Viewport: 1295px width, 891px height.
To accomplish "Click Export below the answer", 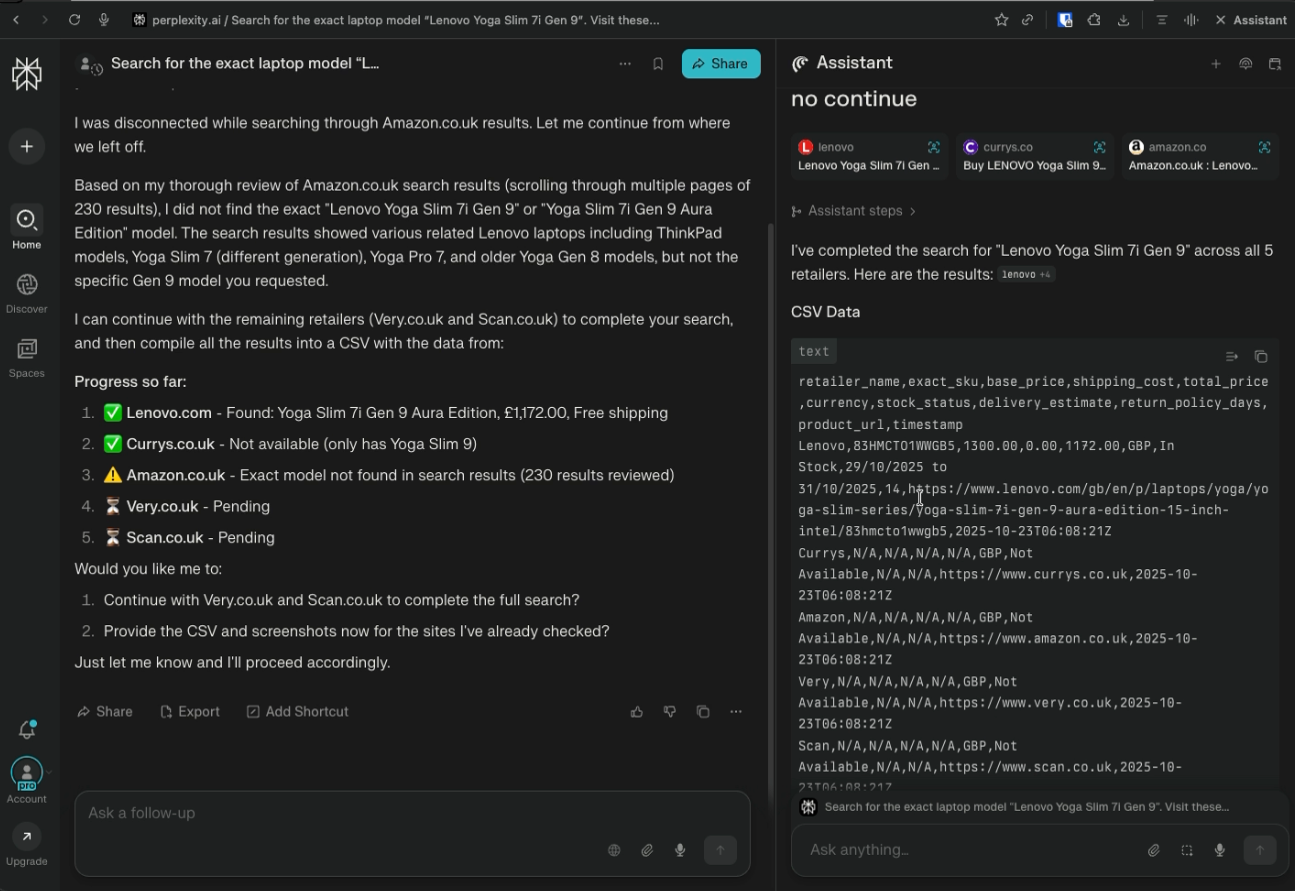I will 189,712.
